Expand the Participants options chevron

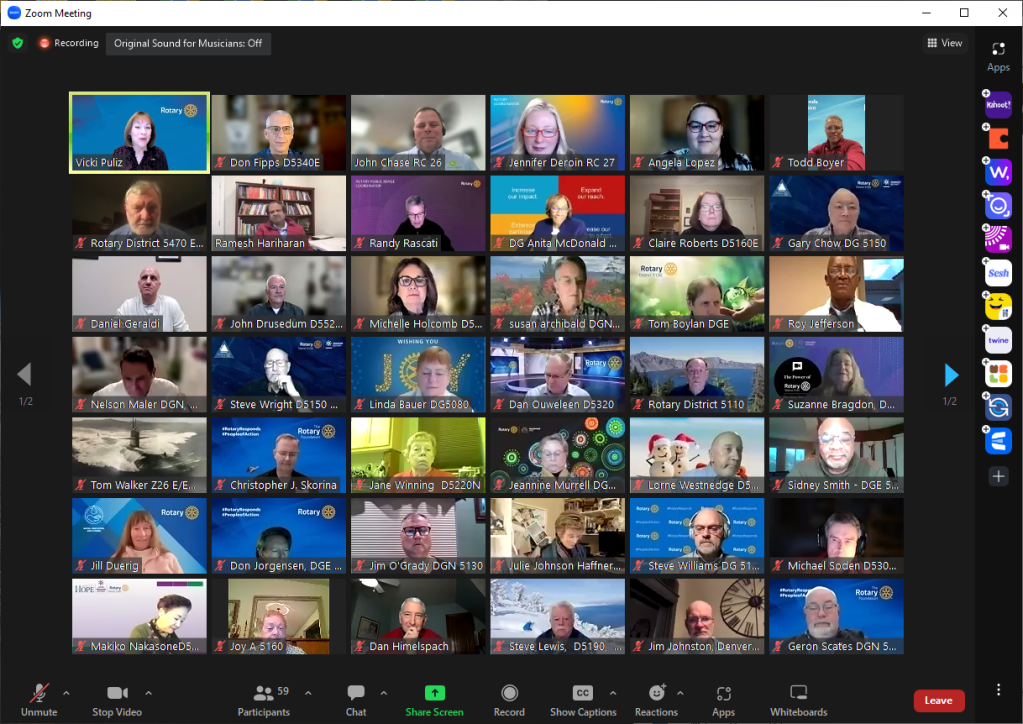coord(307,692)
